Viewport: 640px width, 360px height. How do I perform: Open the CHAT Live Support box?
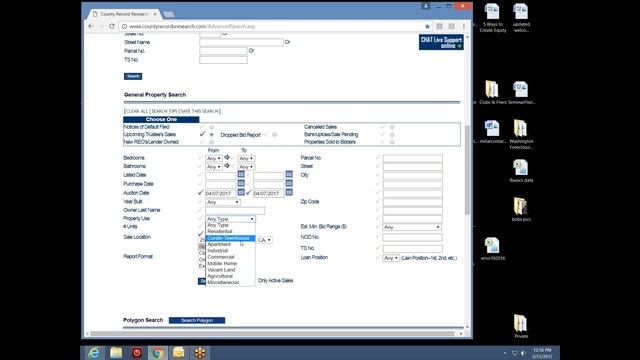coord(441,42)
